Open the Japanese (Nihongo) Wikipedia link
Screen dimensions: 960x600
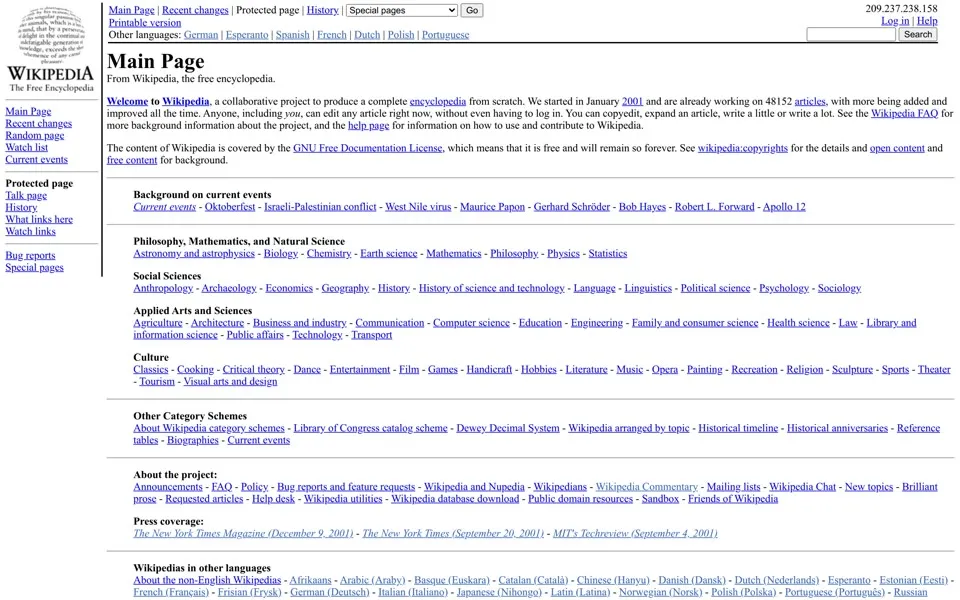tap(499, 593)
